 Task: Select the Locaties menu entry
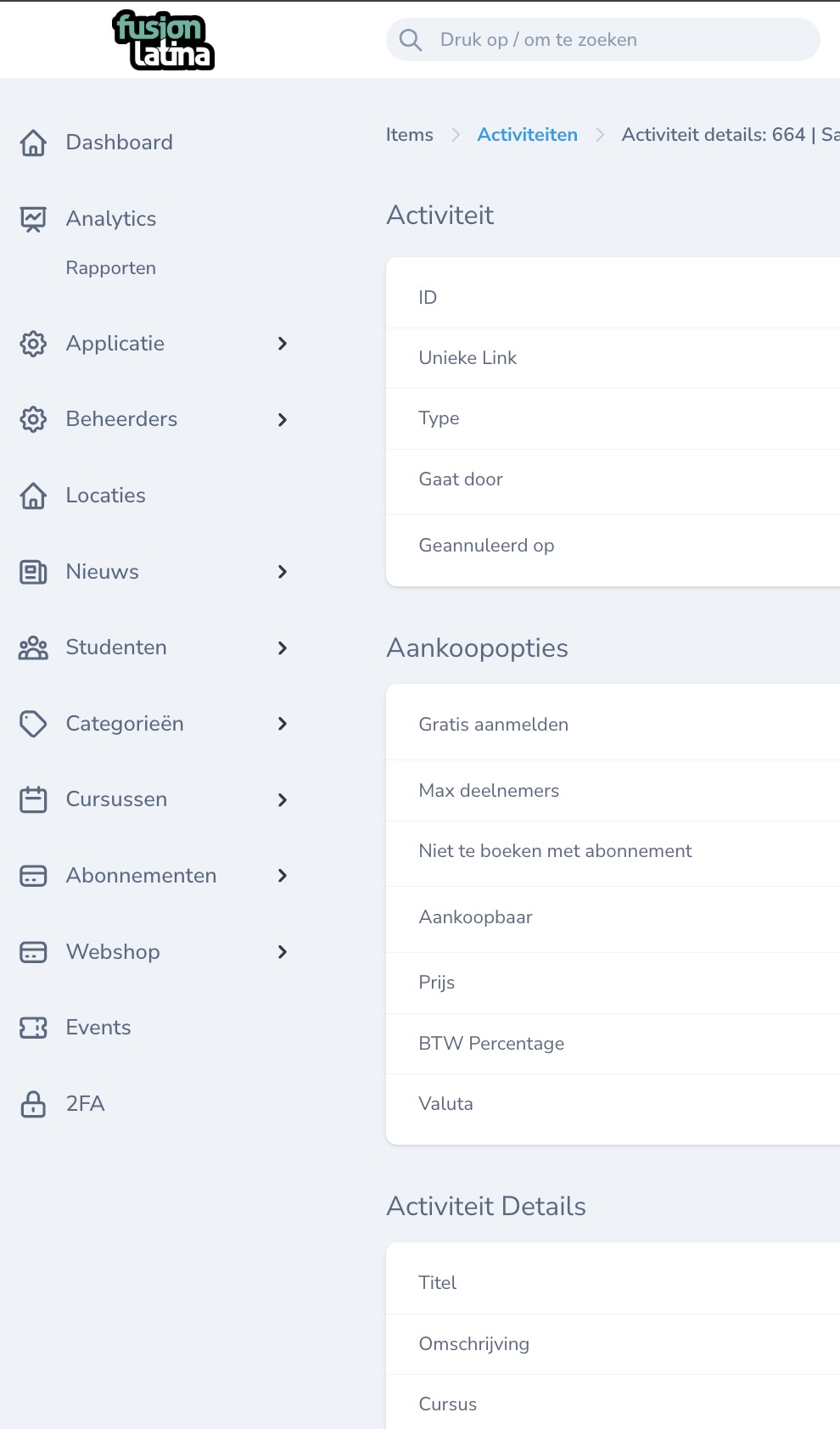point(105,495)
